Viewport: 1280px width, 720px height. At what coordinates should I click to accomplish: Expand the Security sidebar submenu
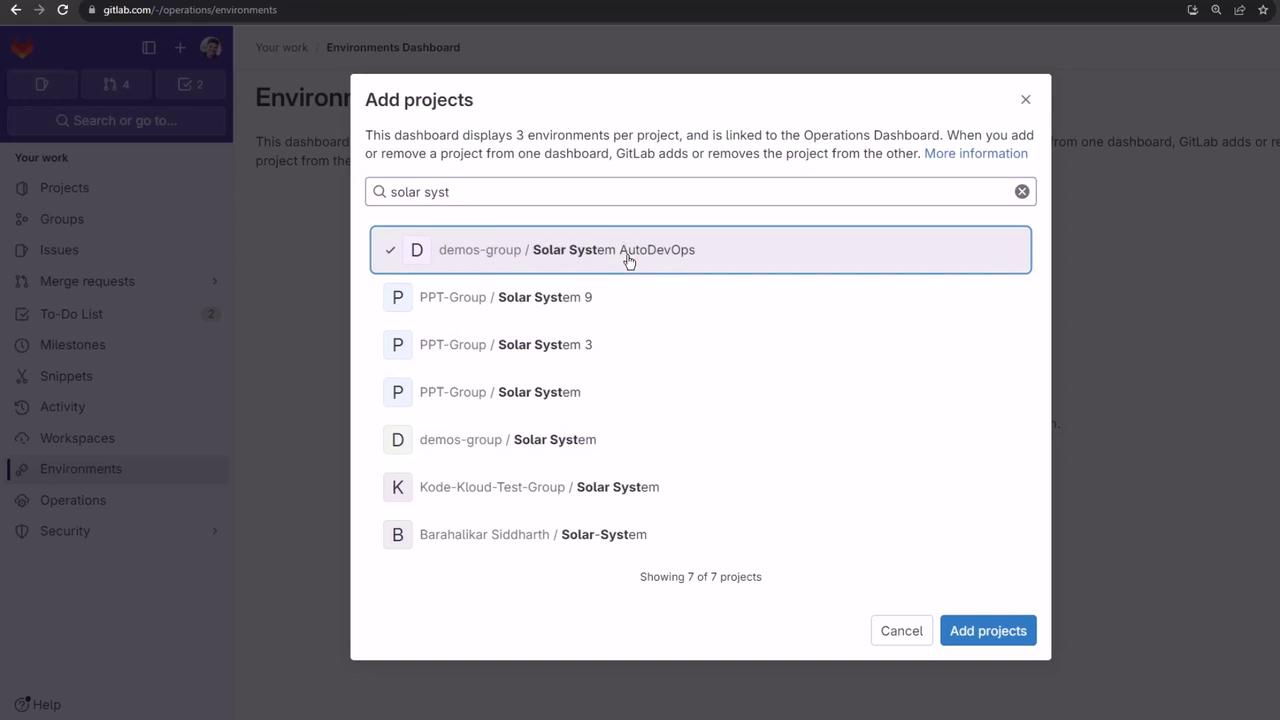[214, 531]
